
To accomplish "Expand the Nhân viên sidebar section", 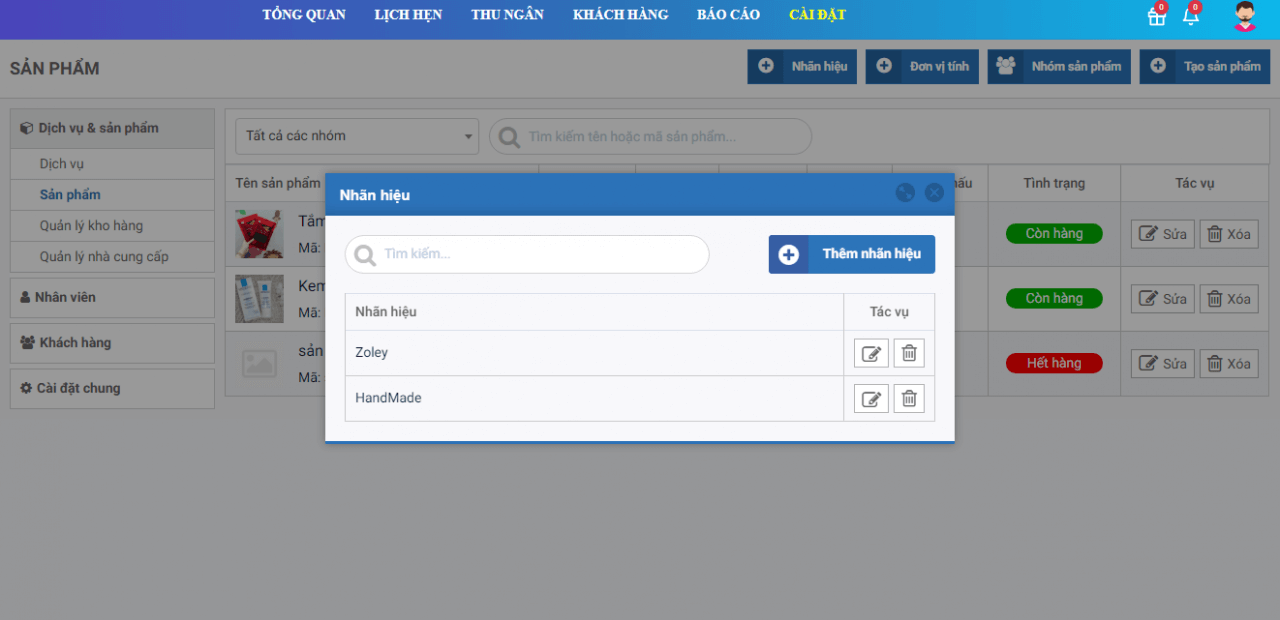I will click(112, 298).
